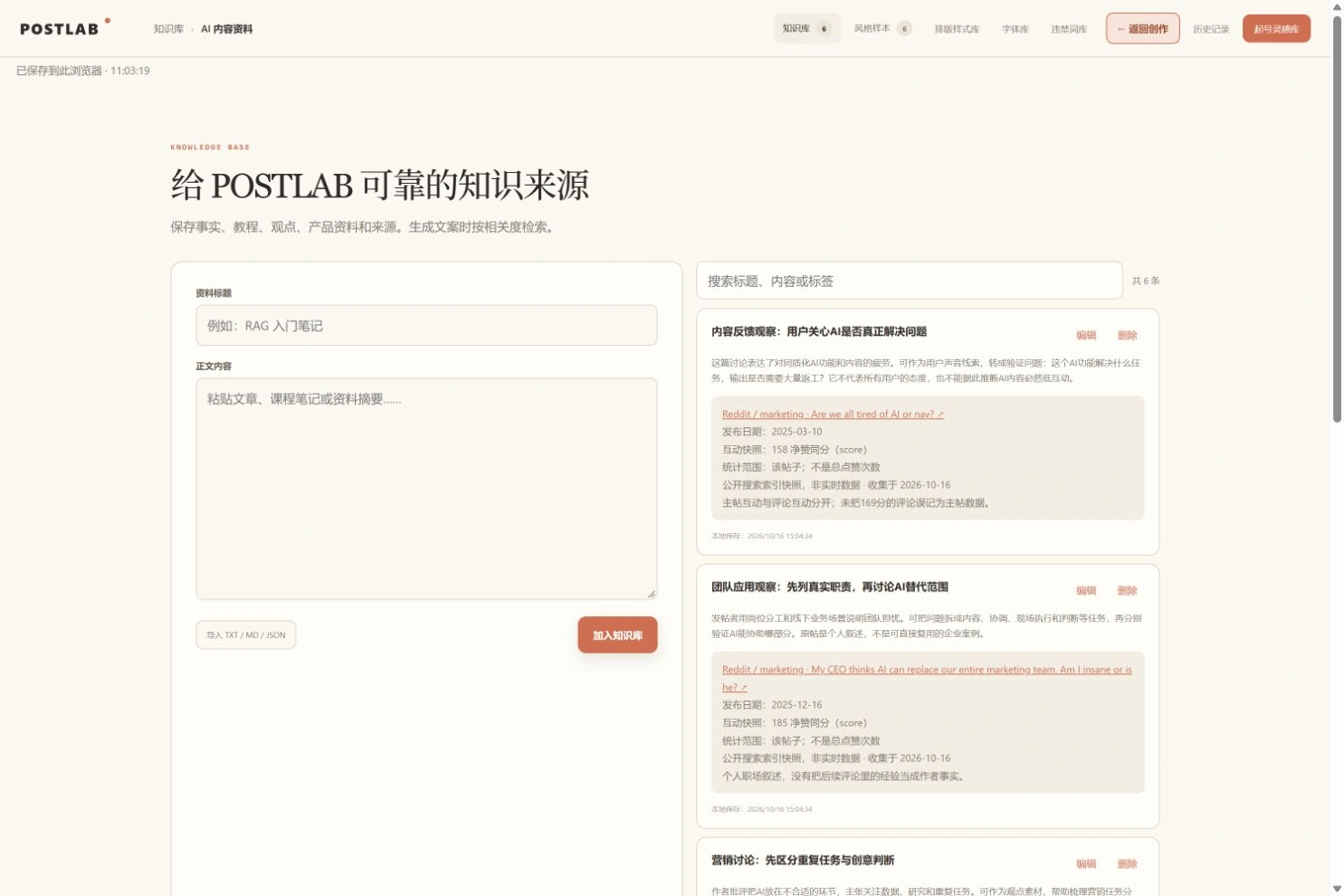Click the 互动快照：158 净赞同分 line
Image resolution: width=1344 pixels, height=896 pixels.
794,449
